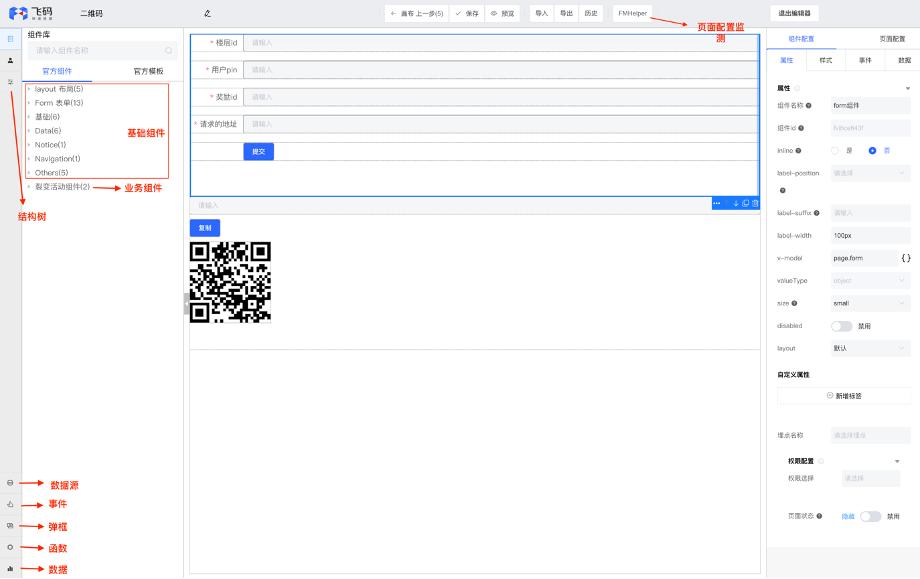Open the 弹框 (dialog) sidebar icon

click(9, 525)
